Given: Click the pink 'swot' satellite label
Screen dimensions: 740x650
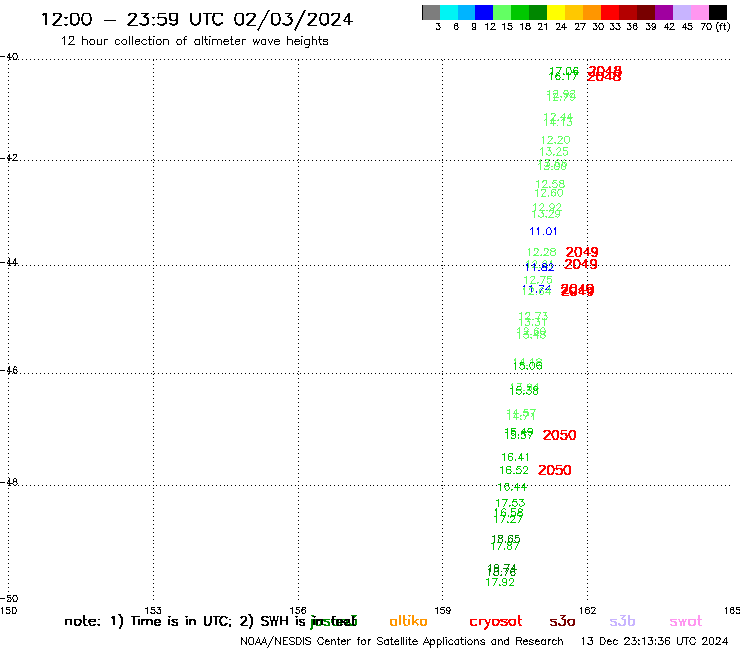Looking at the screenshot, I should click(x=686, y=622).
